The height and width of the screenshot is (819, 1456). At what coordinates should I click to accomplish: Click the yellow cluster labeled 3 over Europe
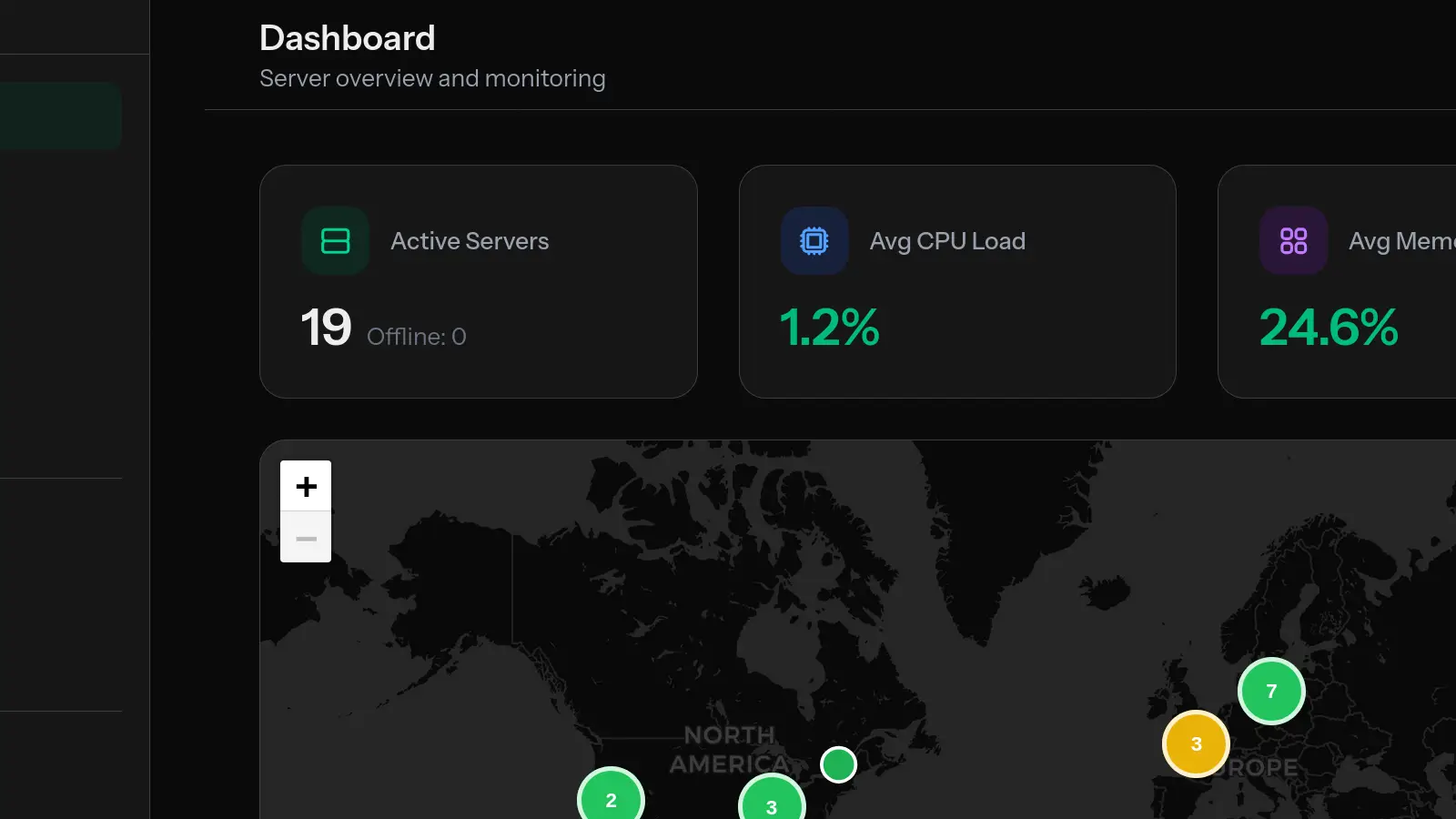coord(1196,744)
